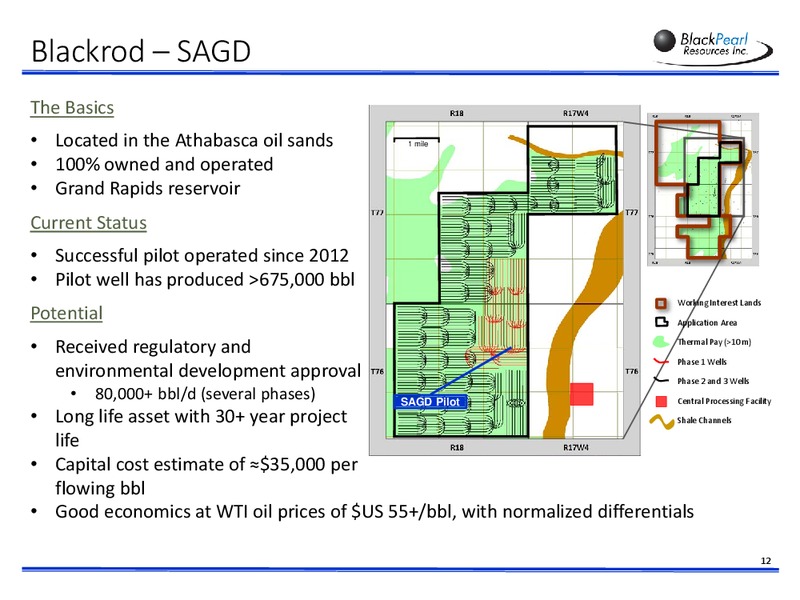Click the Shale Channels legend squiggle
800x600 pixels.
click(x=662, y=421)
